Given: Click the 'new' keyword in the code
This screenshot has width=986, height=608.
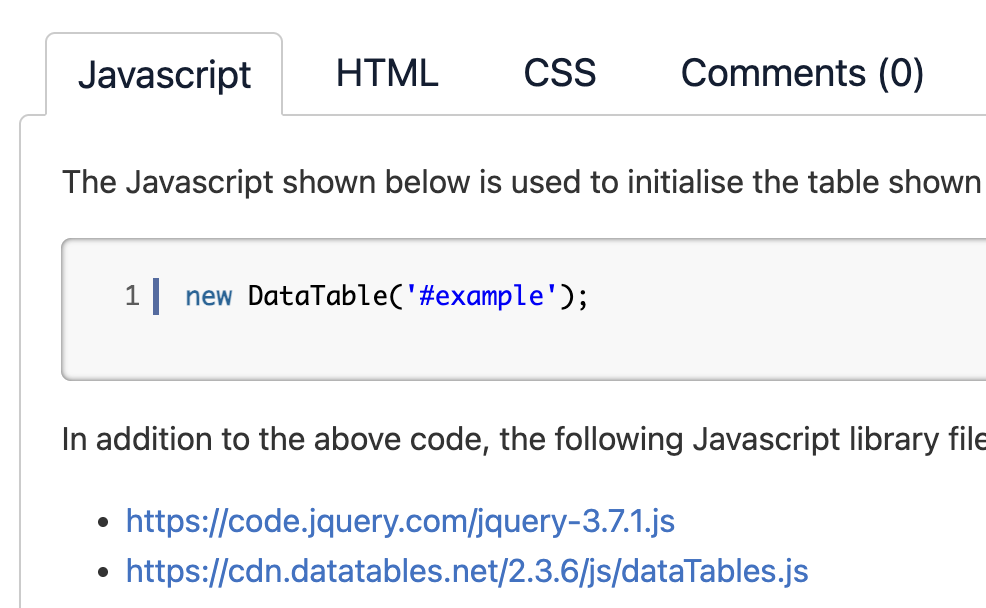Looking at the screenshot, I should point(209,296).
